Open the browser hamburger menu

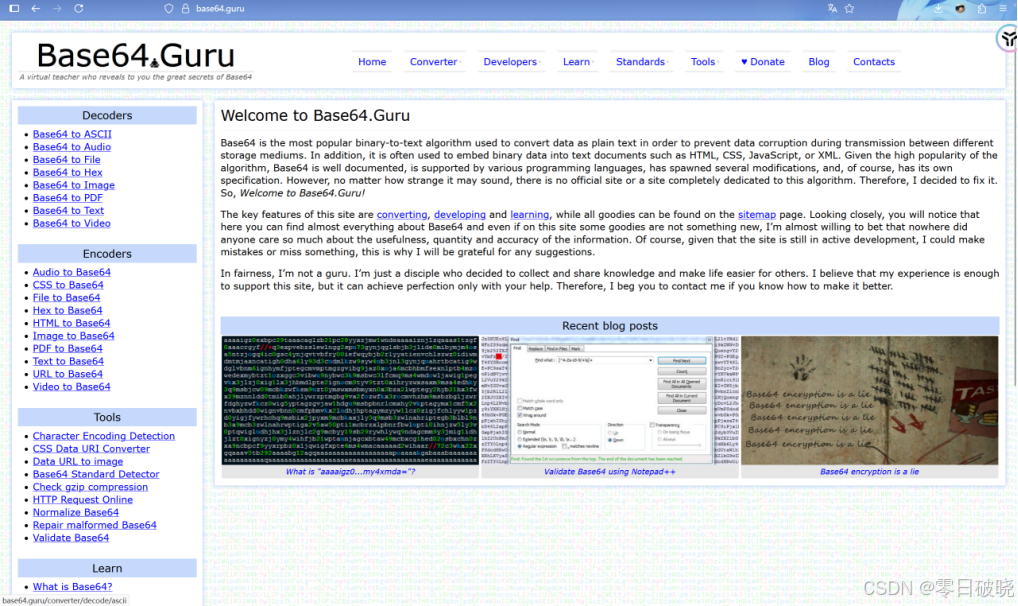[1003, 8]
